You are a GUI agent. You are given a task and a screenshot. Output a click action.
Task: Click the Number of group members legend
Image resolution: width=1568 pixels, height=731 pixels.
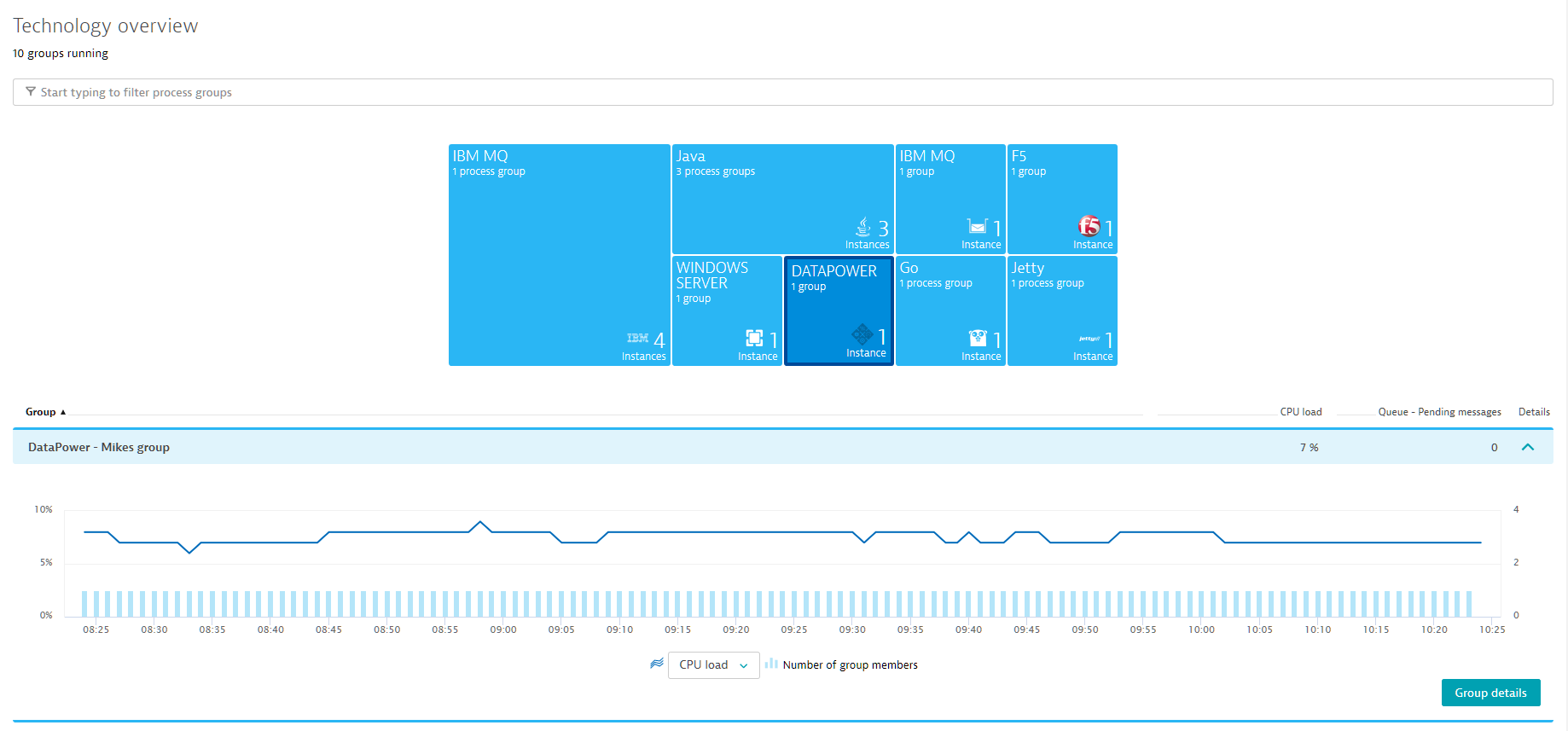point(850,665)
